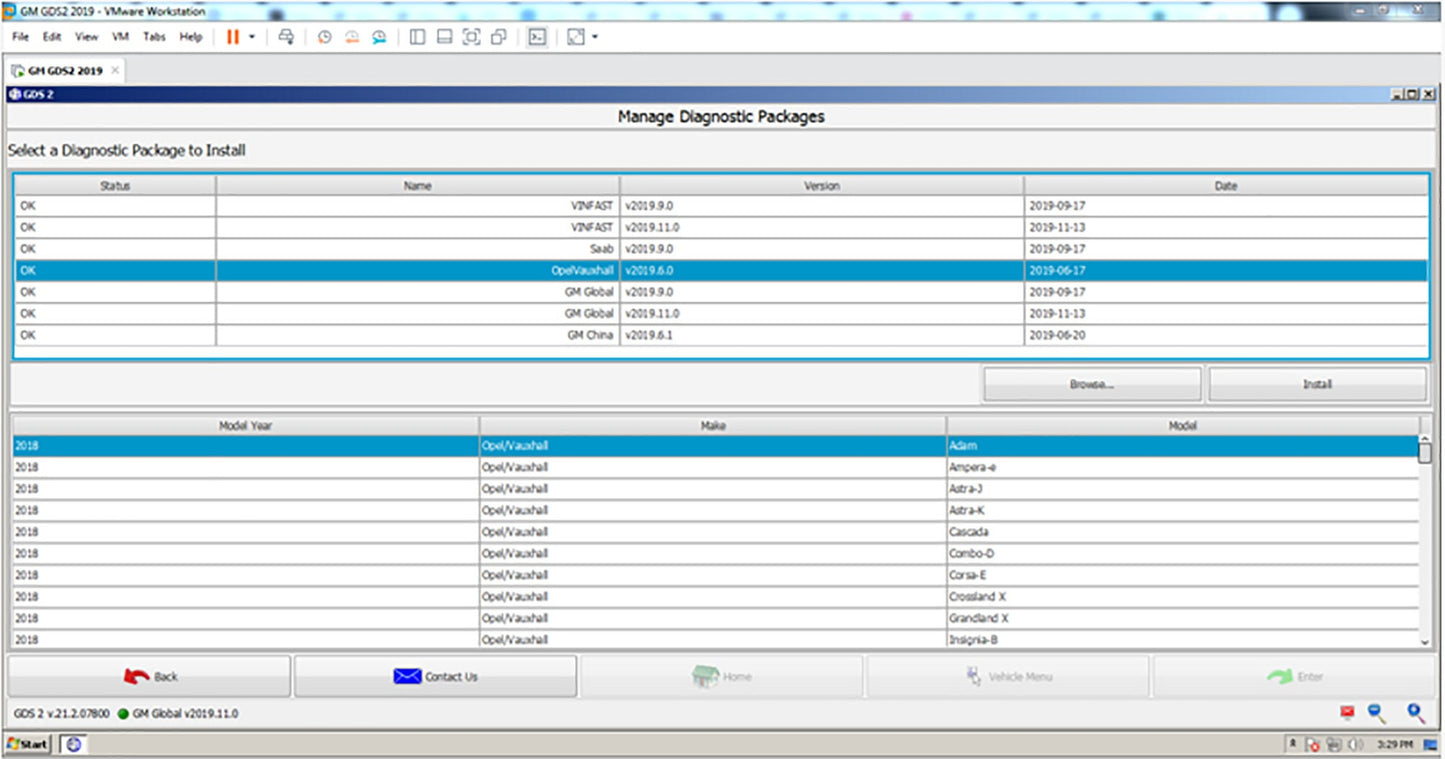Click the zoom out magnifier icon
1445x759 pixels.
(x=1377, y=712)
